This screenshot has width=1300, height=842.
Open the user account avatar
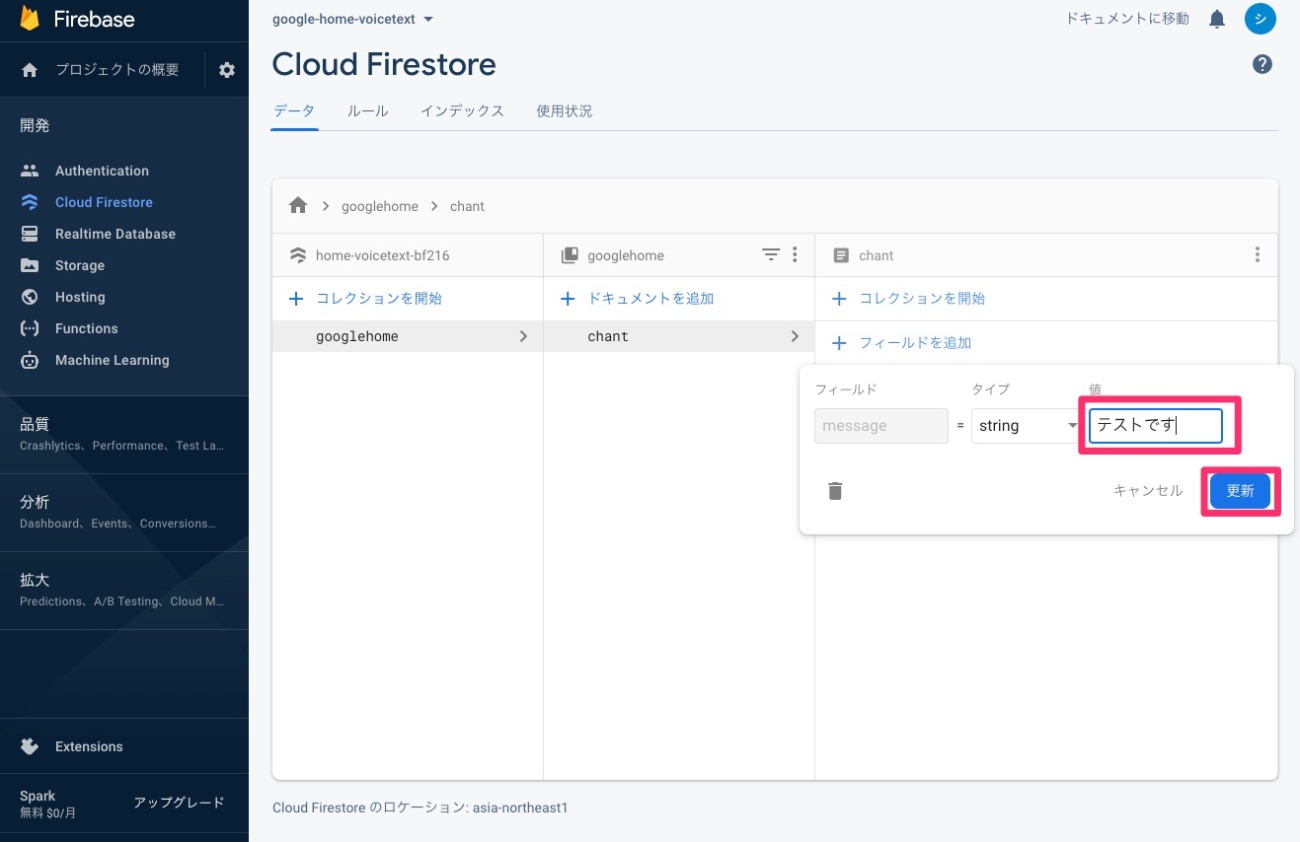click(x=1260, y=19)
